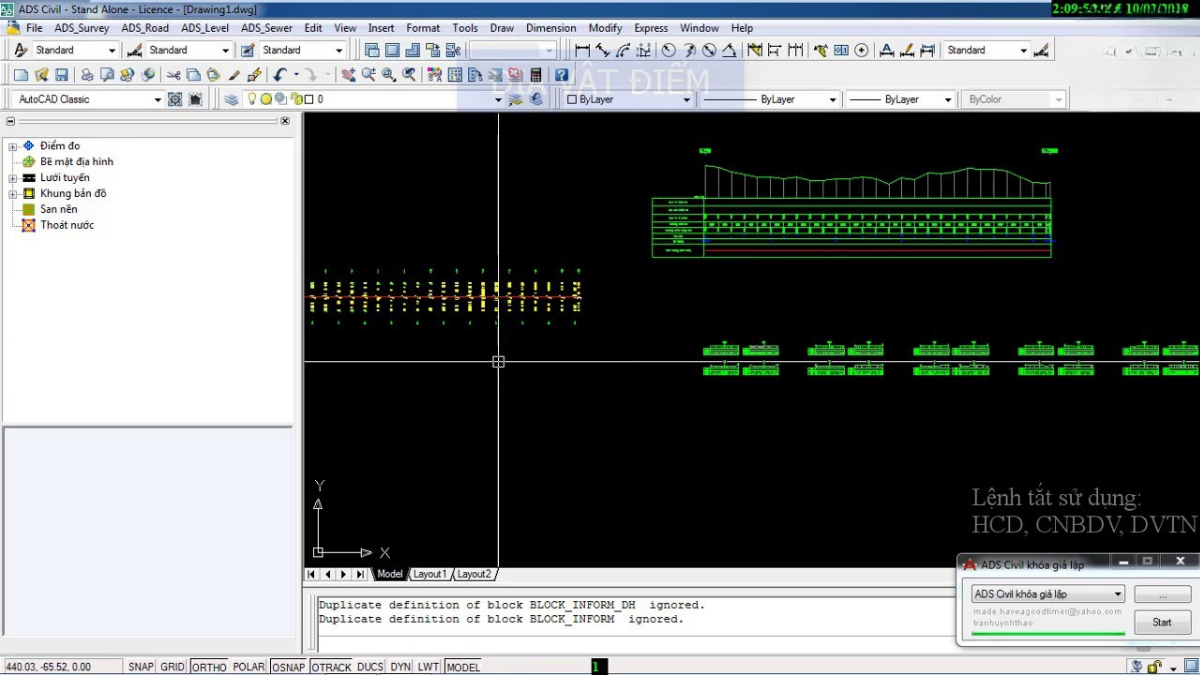Click the MODEL button in status bar

coord(463,667)
